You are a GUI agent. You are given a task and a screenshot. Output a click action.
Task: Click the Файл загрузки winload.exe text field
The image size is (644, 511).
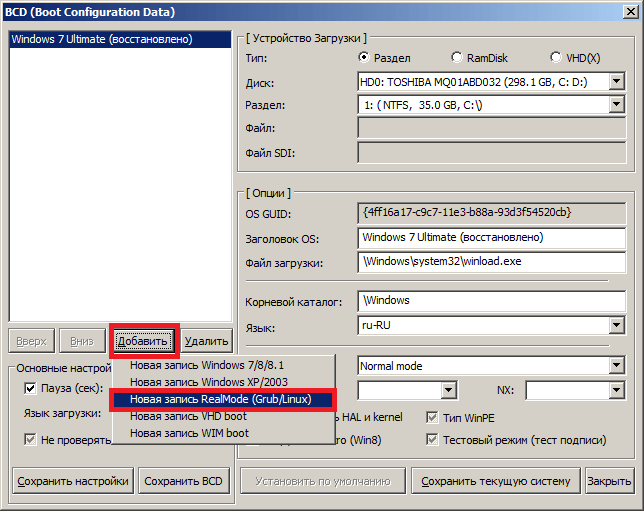pyautogui.click(x=492, y=262)
